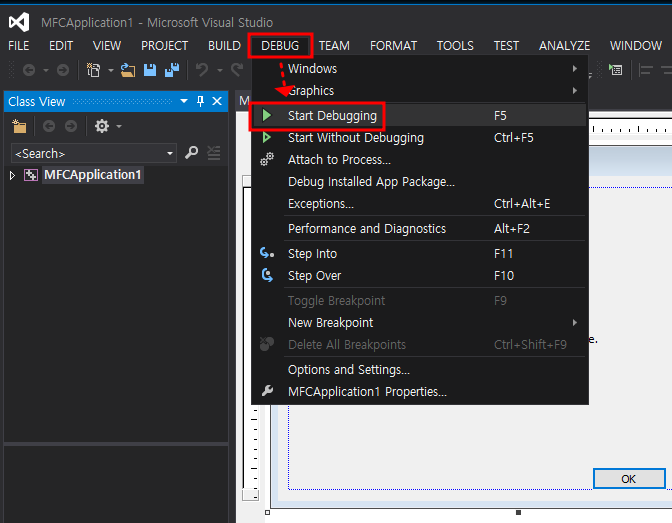This screenshot has height=523, width=672.
Task: Choose Attach to Process...
Action: (420, 159)
